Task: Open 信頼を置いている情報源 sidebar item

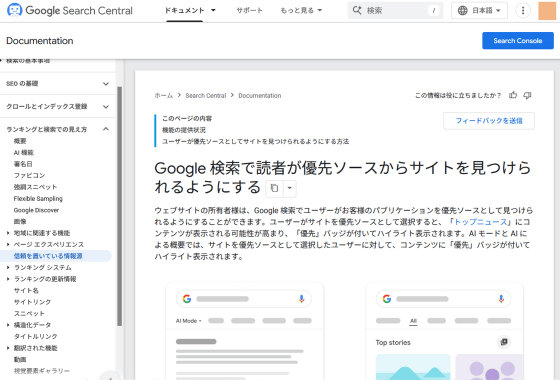Action: [56, 256]
